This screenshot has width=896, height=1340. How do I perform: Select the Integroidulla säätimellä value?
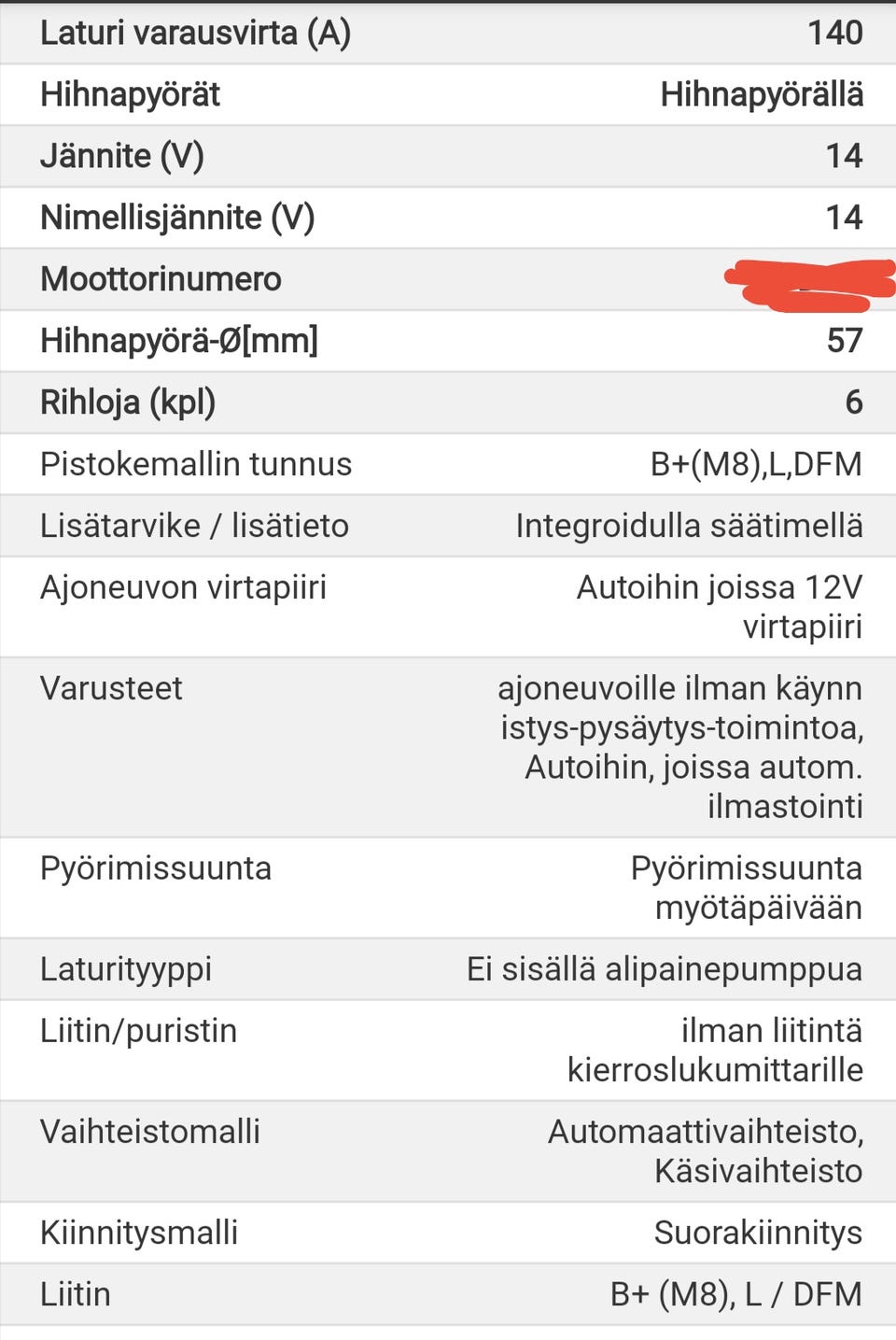(689, 526)
